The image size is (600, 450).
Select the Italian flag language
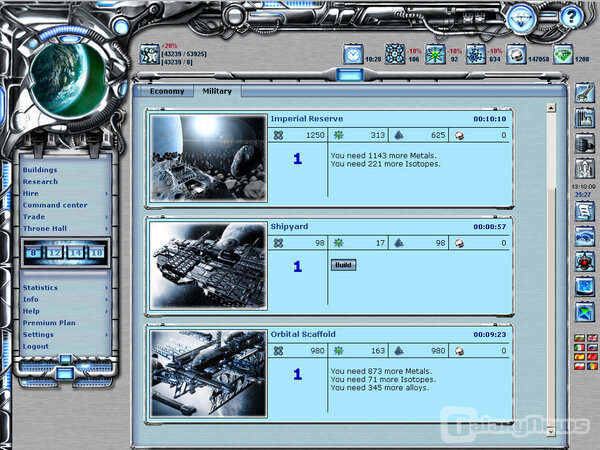click(579, 347)
